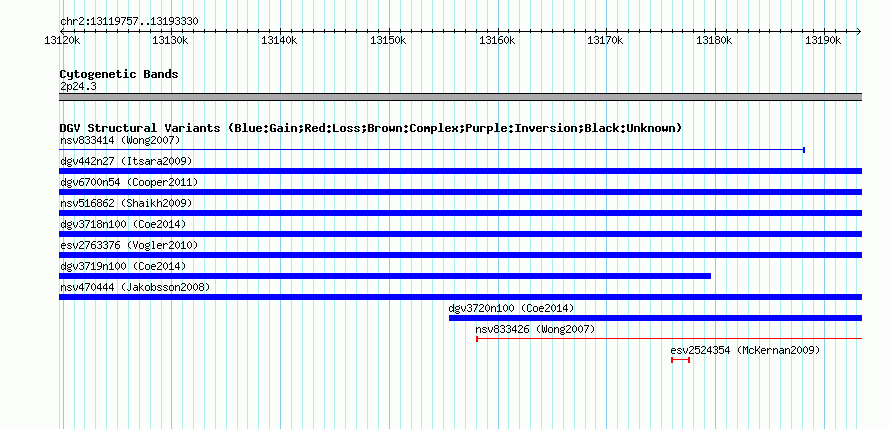Click the 13120k ruler position
The image size is (890, 429).
(x=62, y=40)
